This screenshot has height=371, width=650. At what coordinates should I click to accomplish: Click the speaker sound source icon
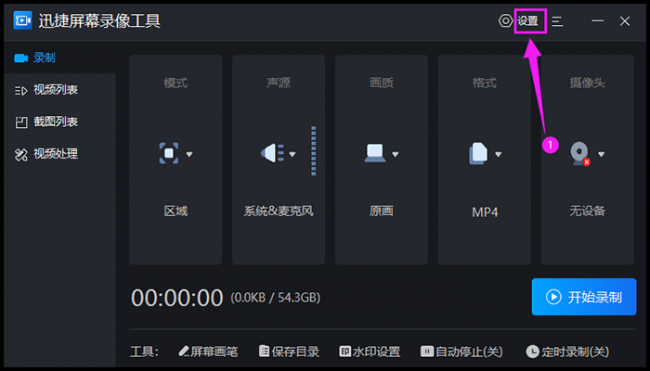(x=272, y=153)
